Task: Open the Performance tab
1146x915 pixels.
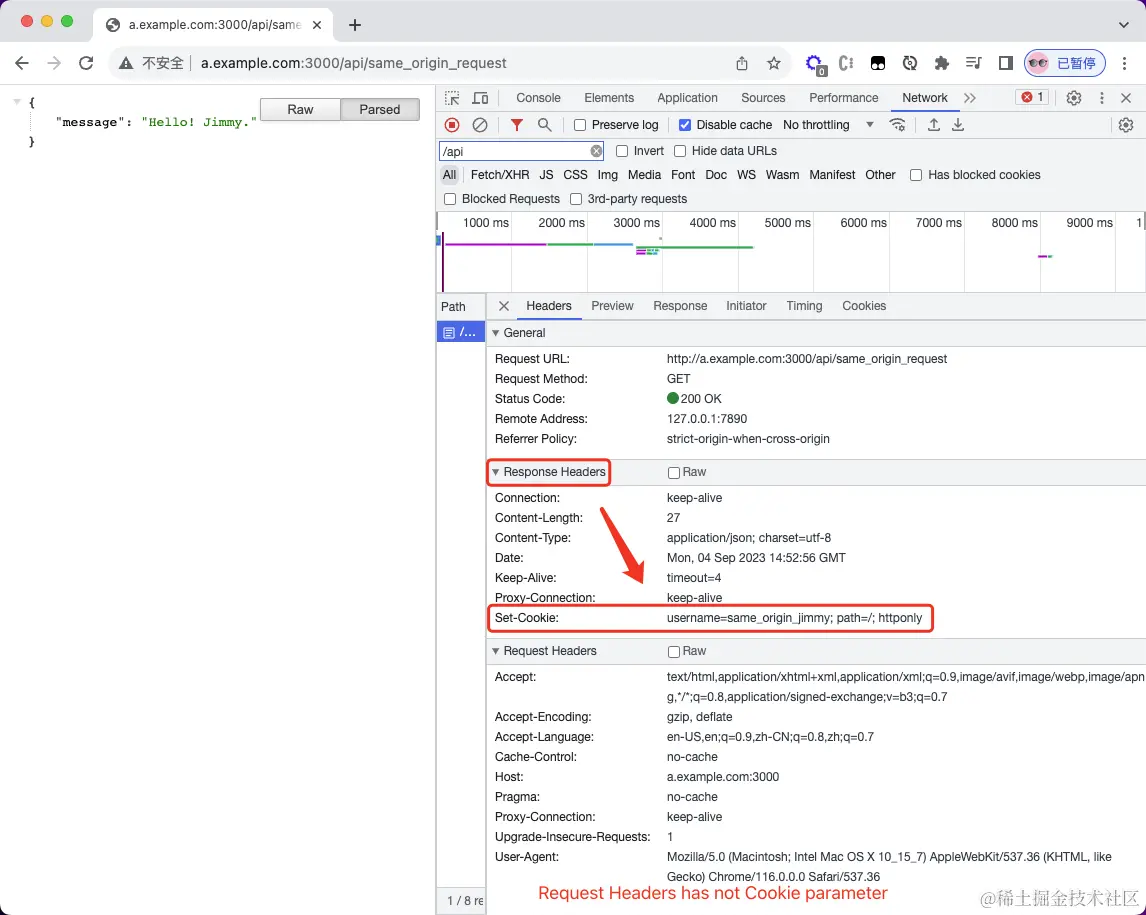Action: pos(843,98)
